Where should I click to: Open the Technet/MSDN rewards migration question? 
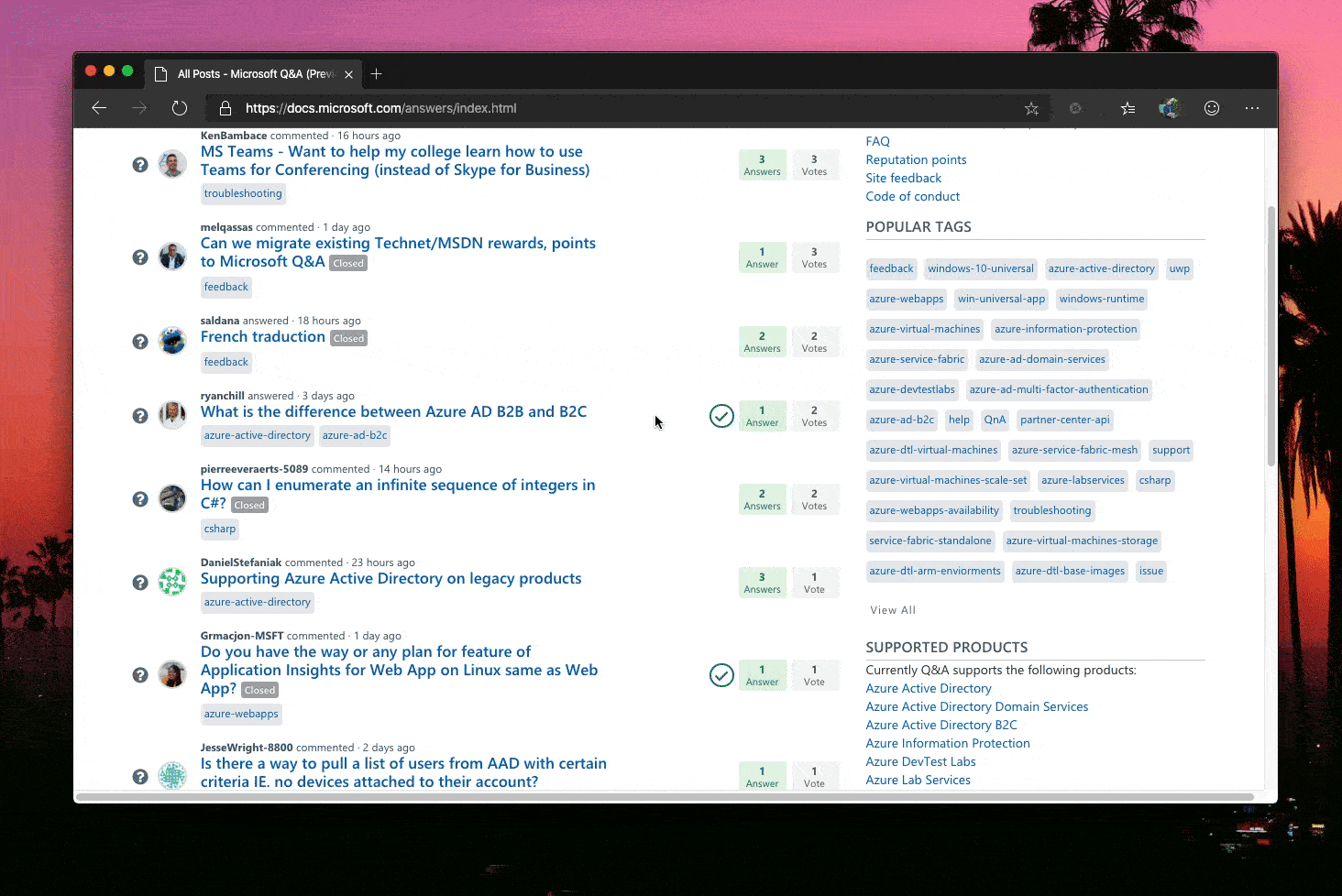click(398, 253)
